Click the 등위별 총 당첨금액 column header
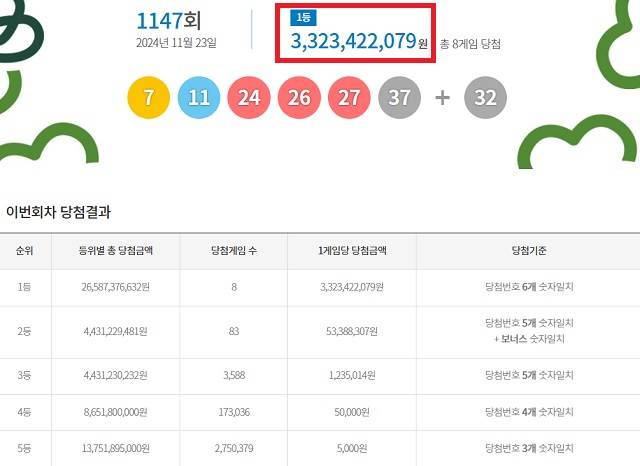Screen dimensions: 640x466 (116, 251)
